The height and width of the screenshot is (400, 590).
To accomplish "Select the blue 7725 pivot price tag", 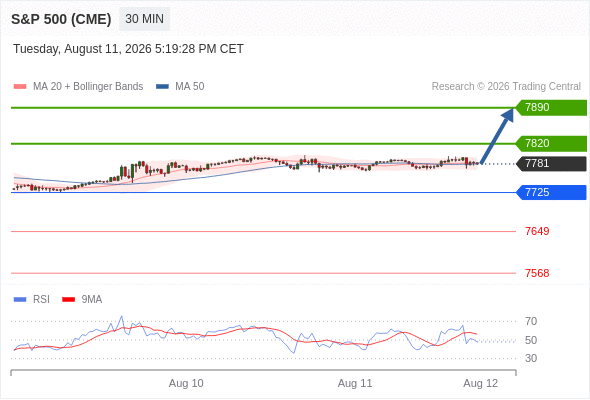I will point(551,192).
